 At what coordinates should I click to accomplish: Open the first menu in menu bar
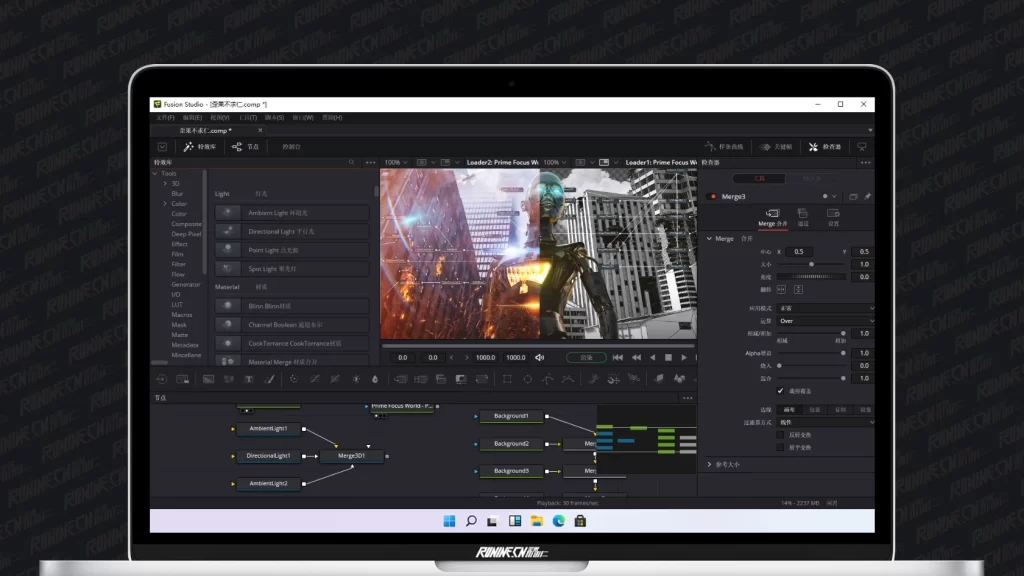click(x=165, y=118)
